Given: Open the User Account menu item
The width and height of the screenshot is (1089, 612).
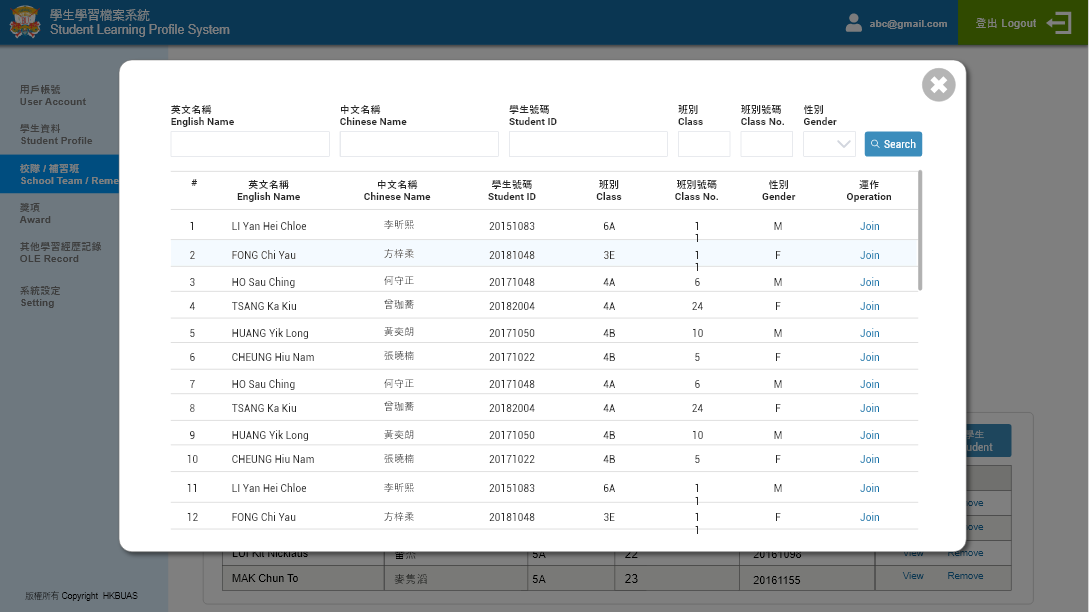Looking at the screenshot, I should tap(53, 95).
